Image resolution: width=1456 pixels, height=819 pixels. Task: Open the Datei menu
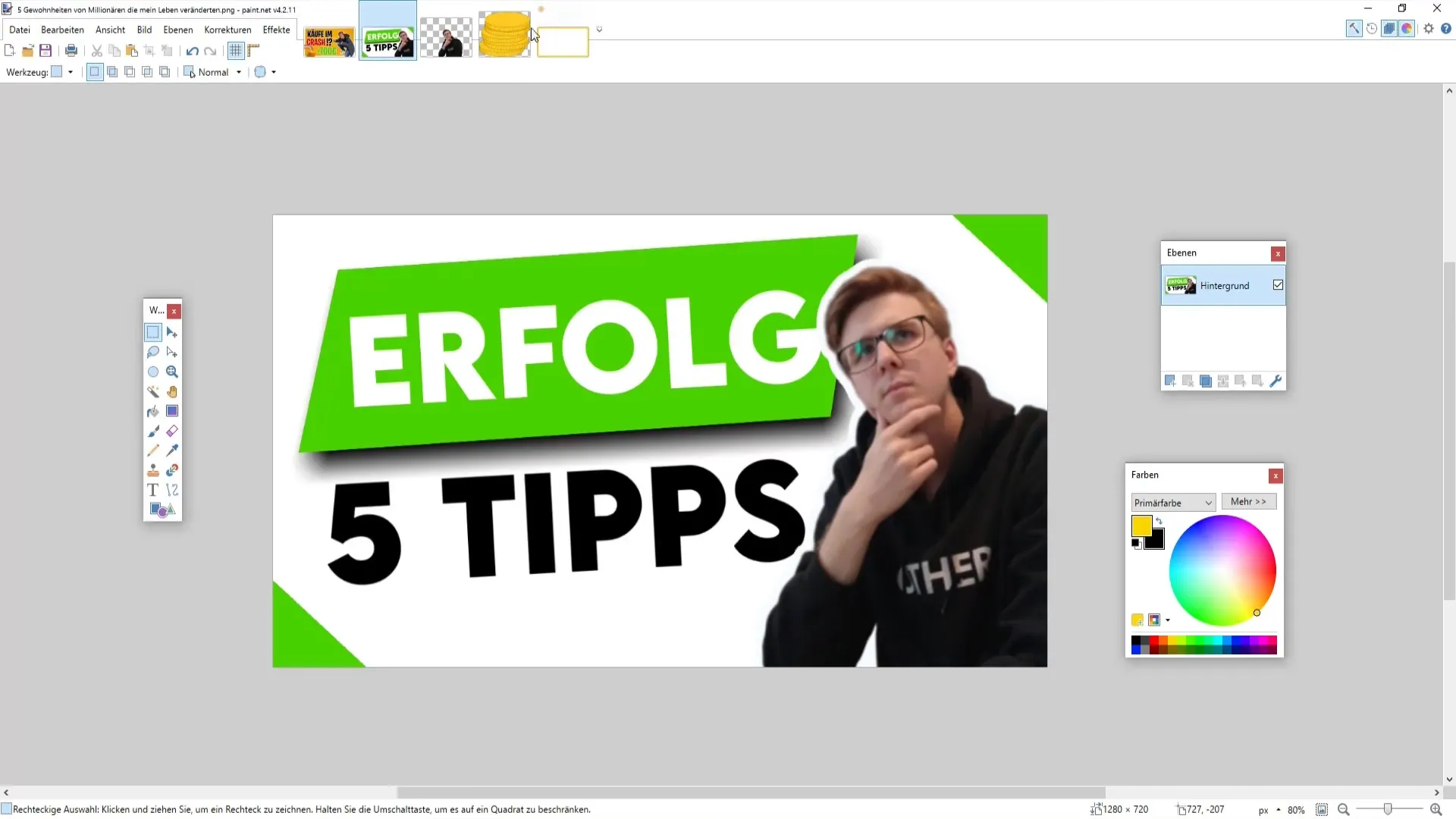tap(18, 29)
